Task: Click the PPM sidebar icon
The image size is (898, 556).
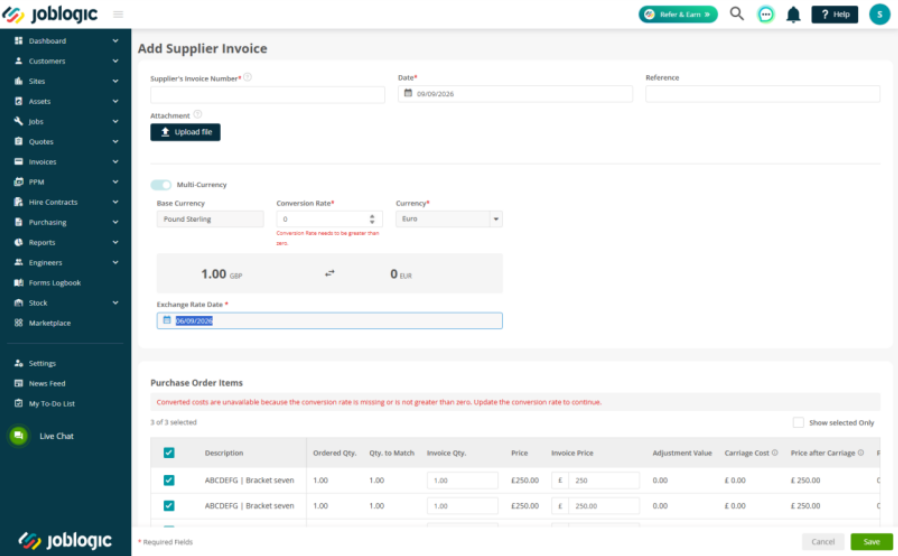Action: pyautogui.click(x=18, y=182)
